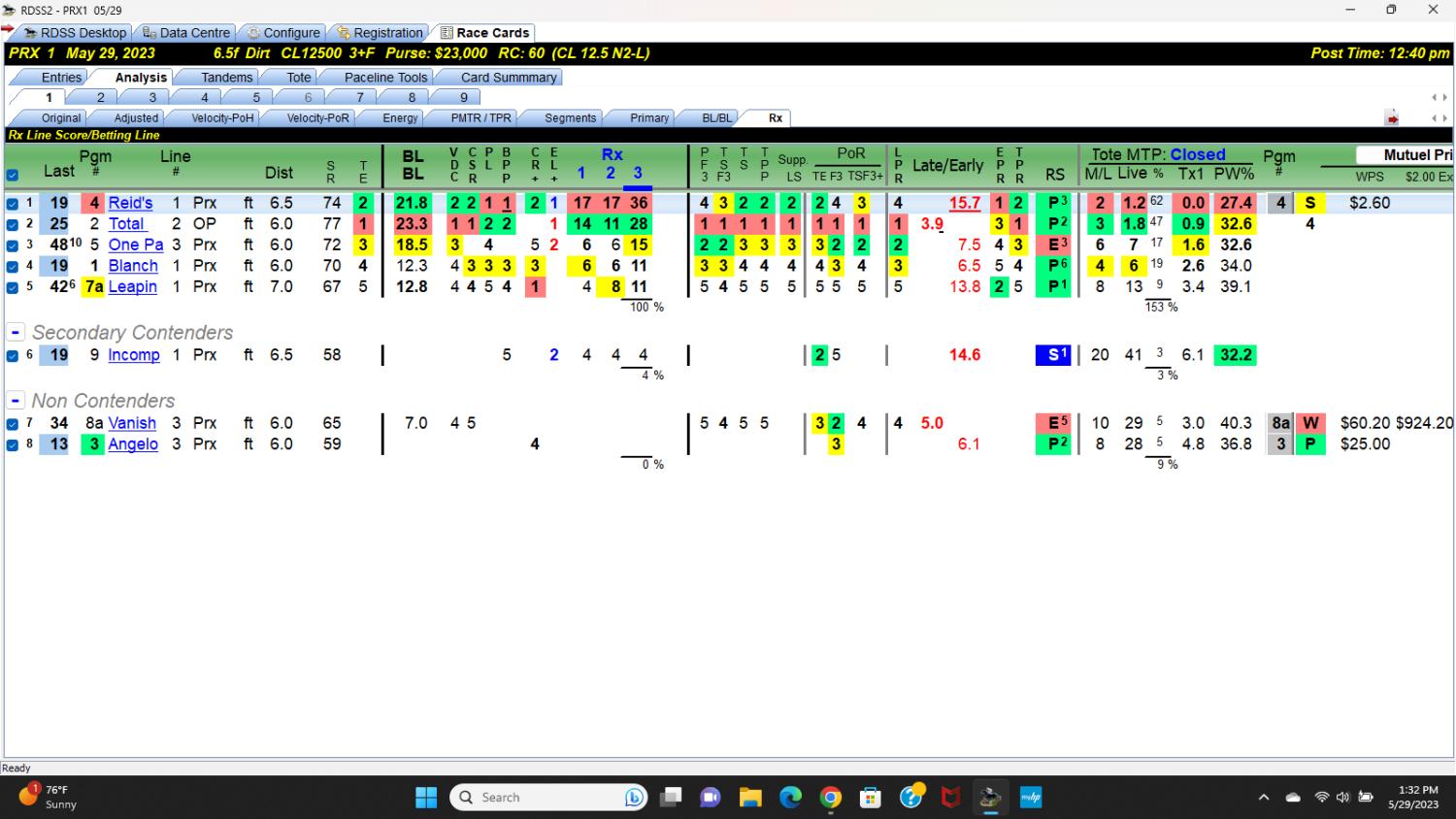Collapse the Non Contenders group
The height and width of the screenshot is (819, 1456).
pos(16,400)
